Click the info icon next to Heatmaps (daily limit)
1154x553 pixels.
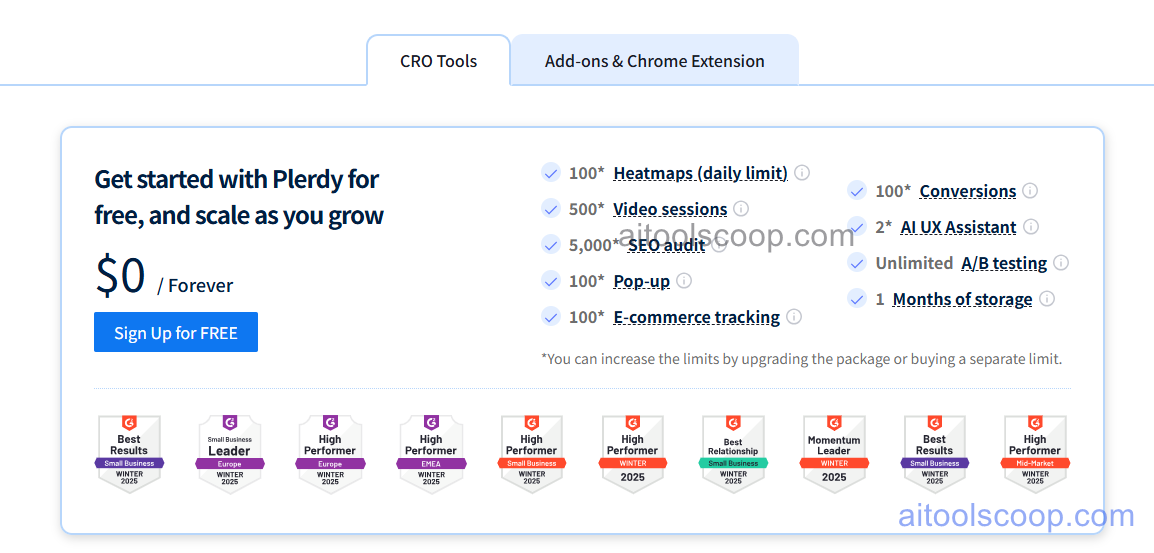coord(802,173)
